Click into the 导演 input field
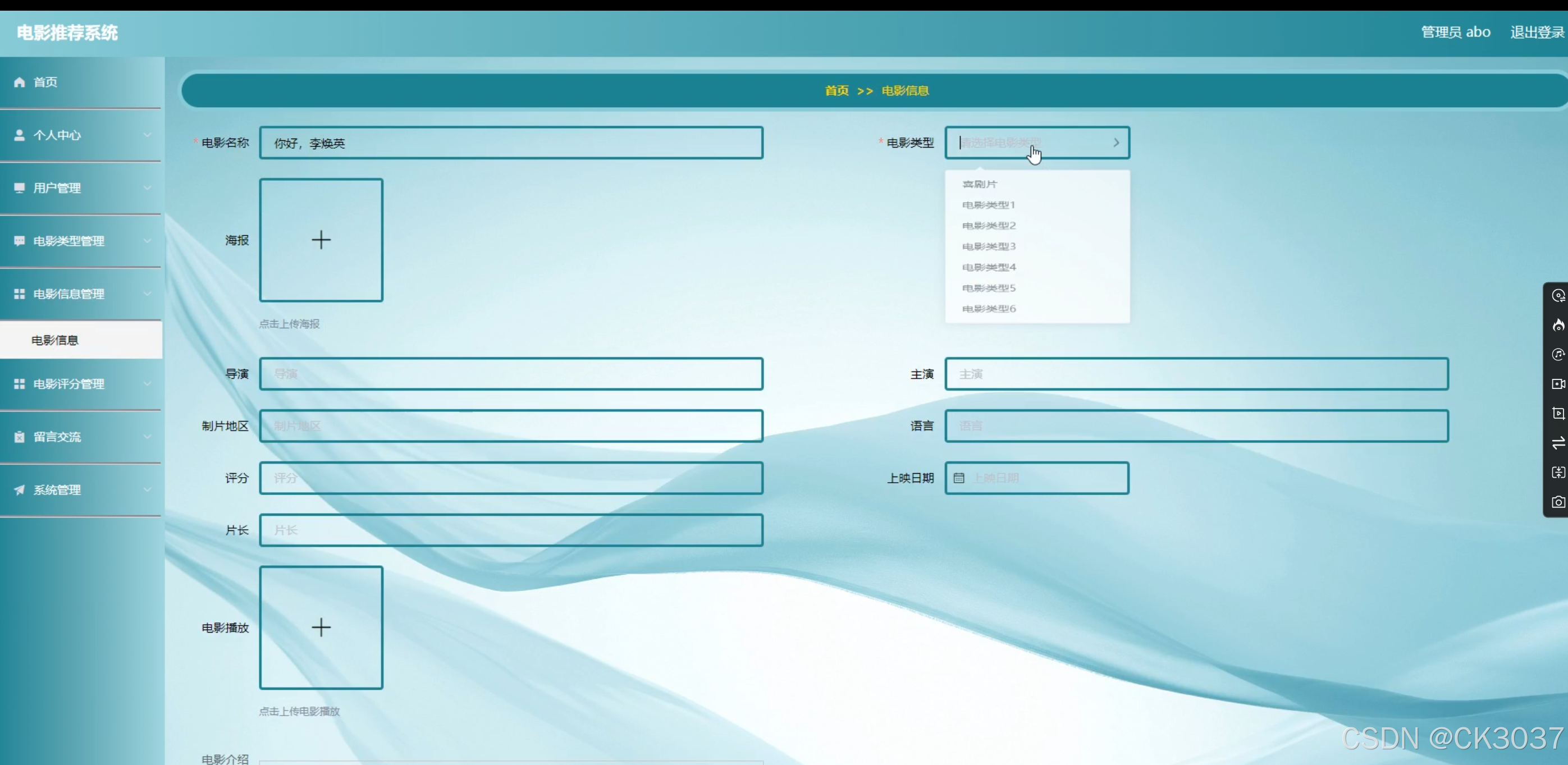Image resolution: width=1568 pixels, height=765 pixels. [x=511, y=374]
